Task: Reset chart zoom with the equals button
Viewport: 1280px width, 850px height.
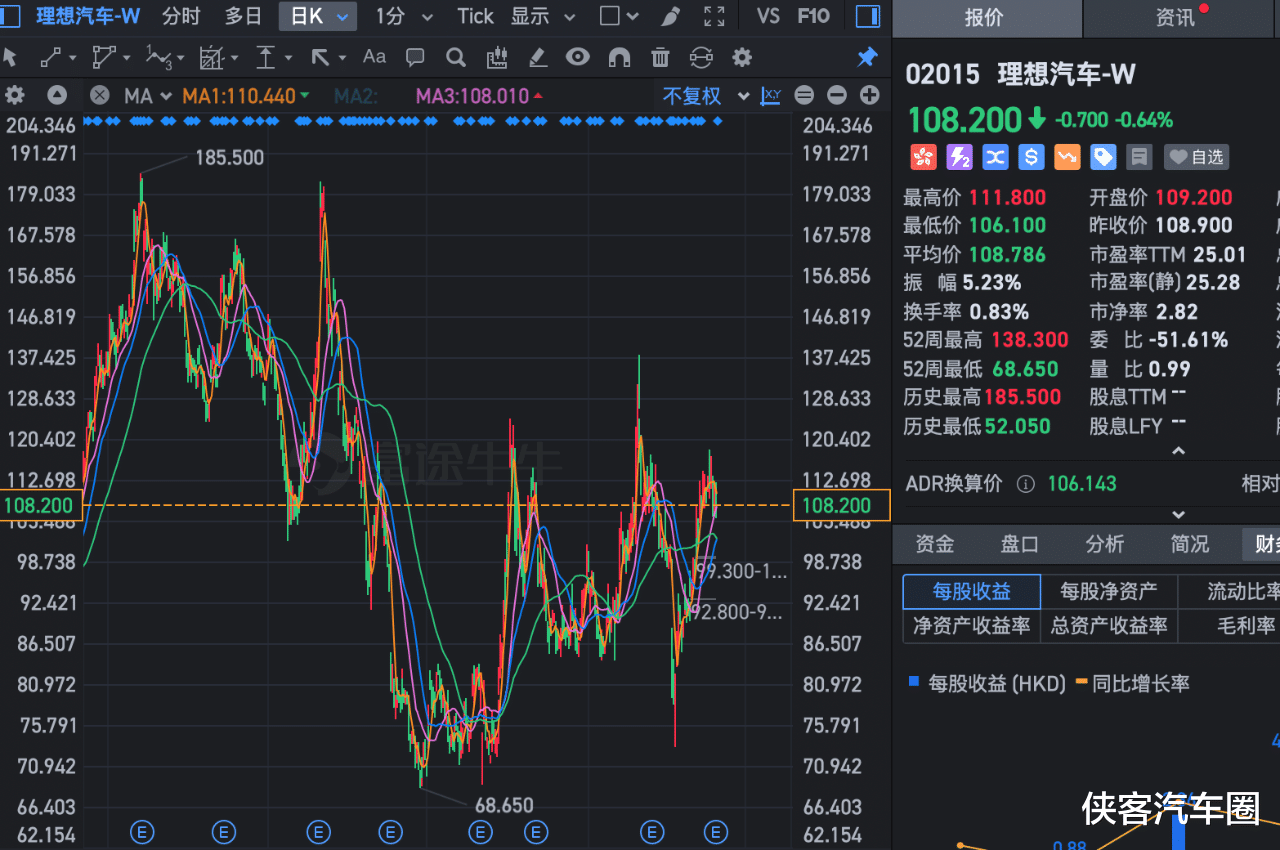Action: [804, 95]
